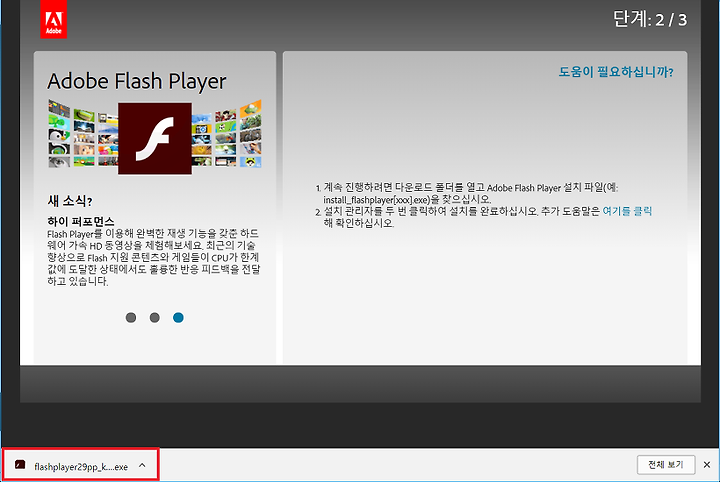
Task: Close the downloads bar
Action: tap(707, 465)
